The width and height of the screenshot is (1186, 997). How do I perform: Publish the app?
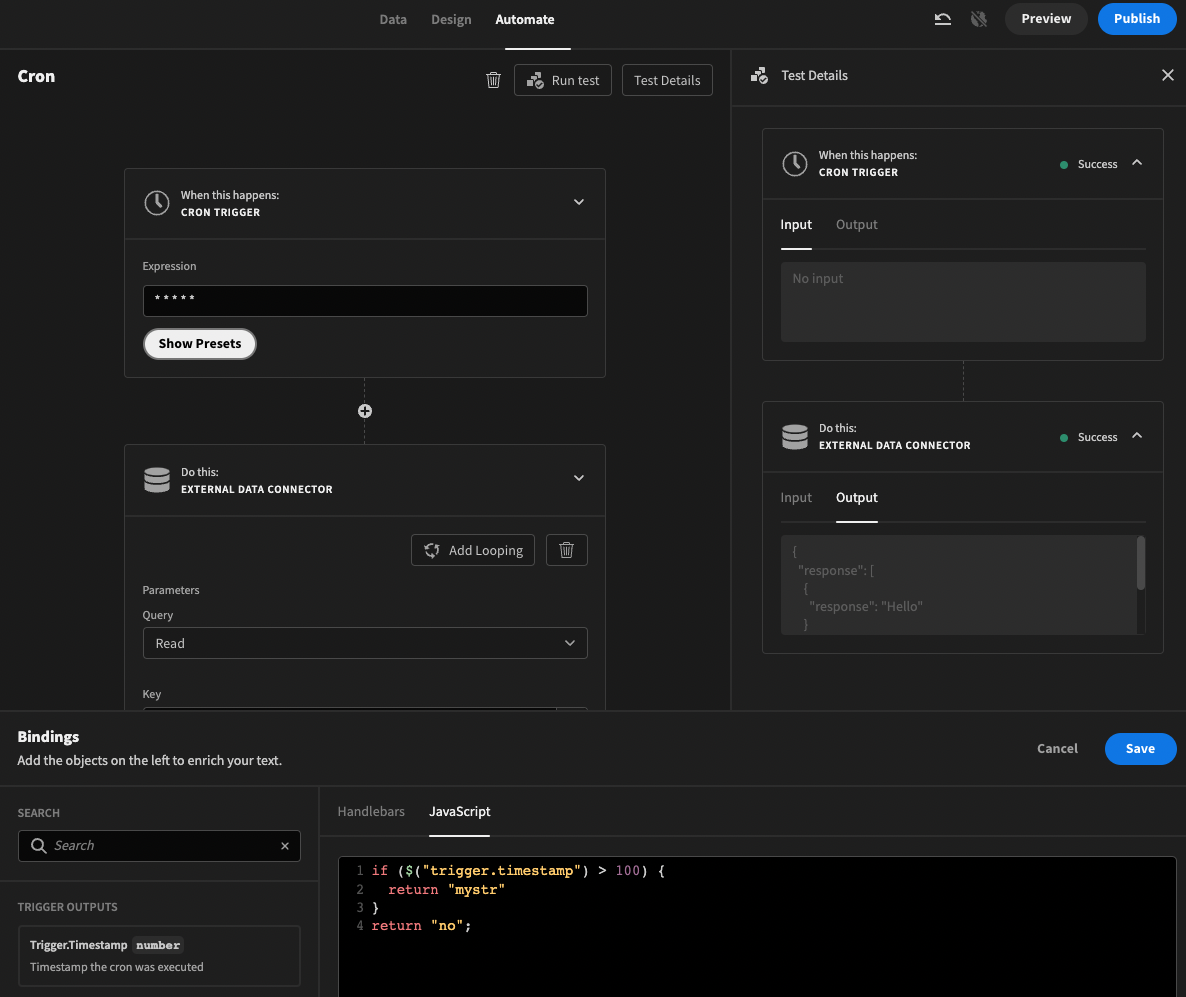click(1137, 19)
